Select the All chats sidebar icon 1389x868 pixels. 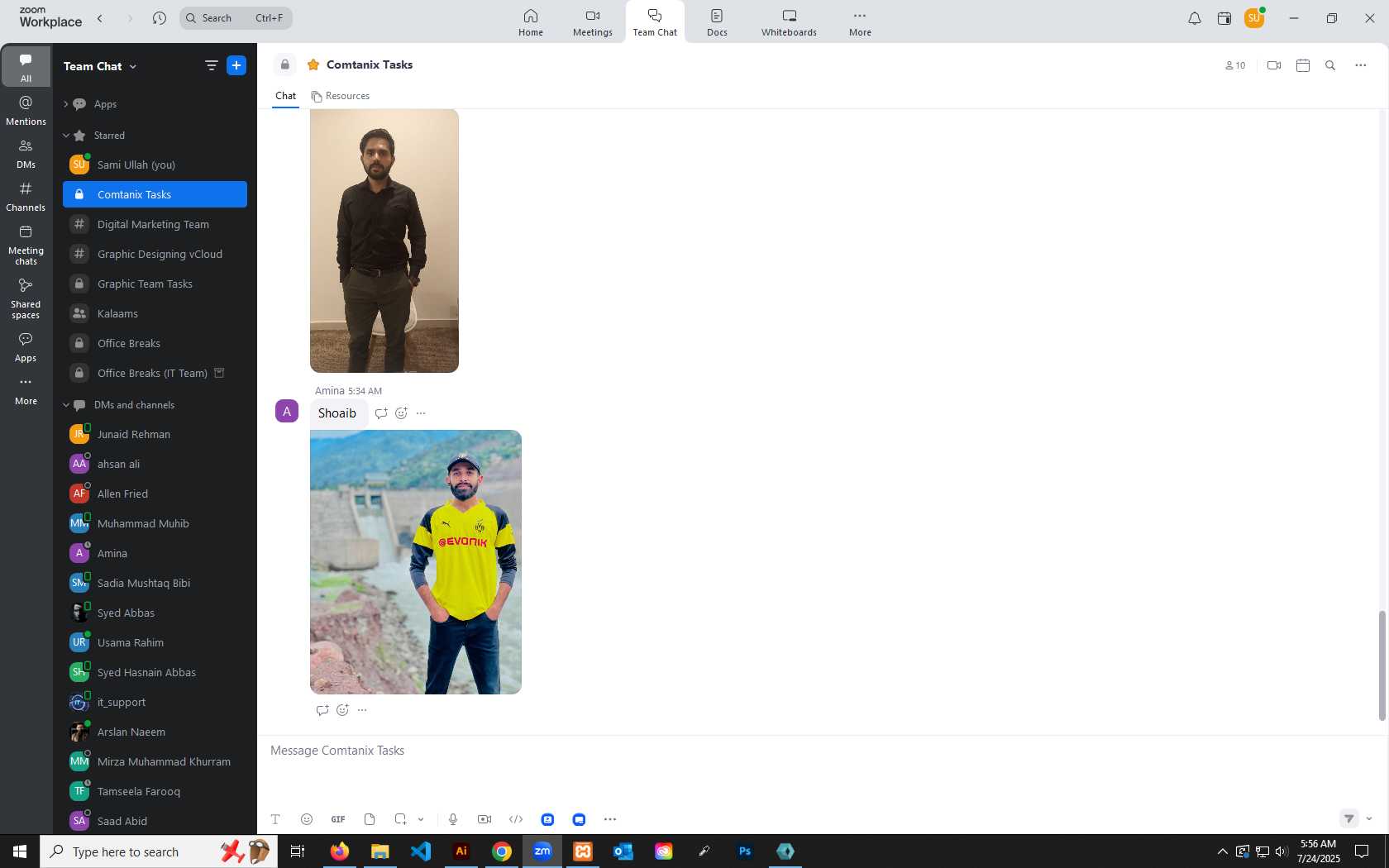click(26, 67)
